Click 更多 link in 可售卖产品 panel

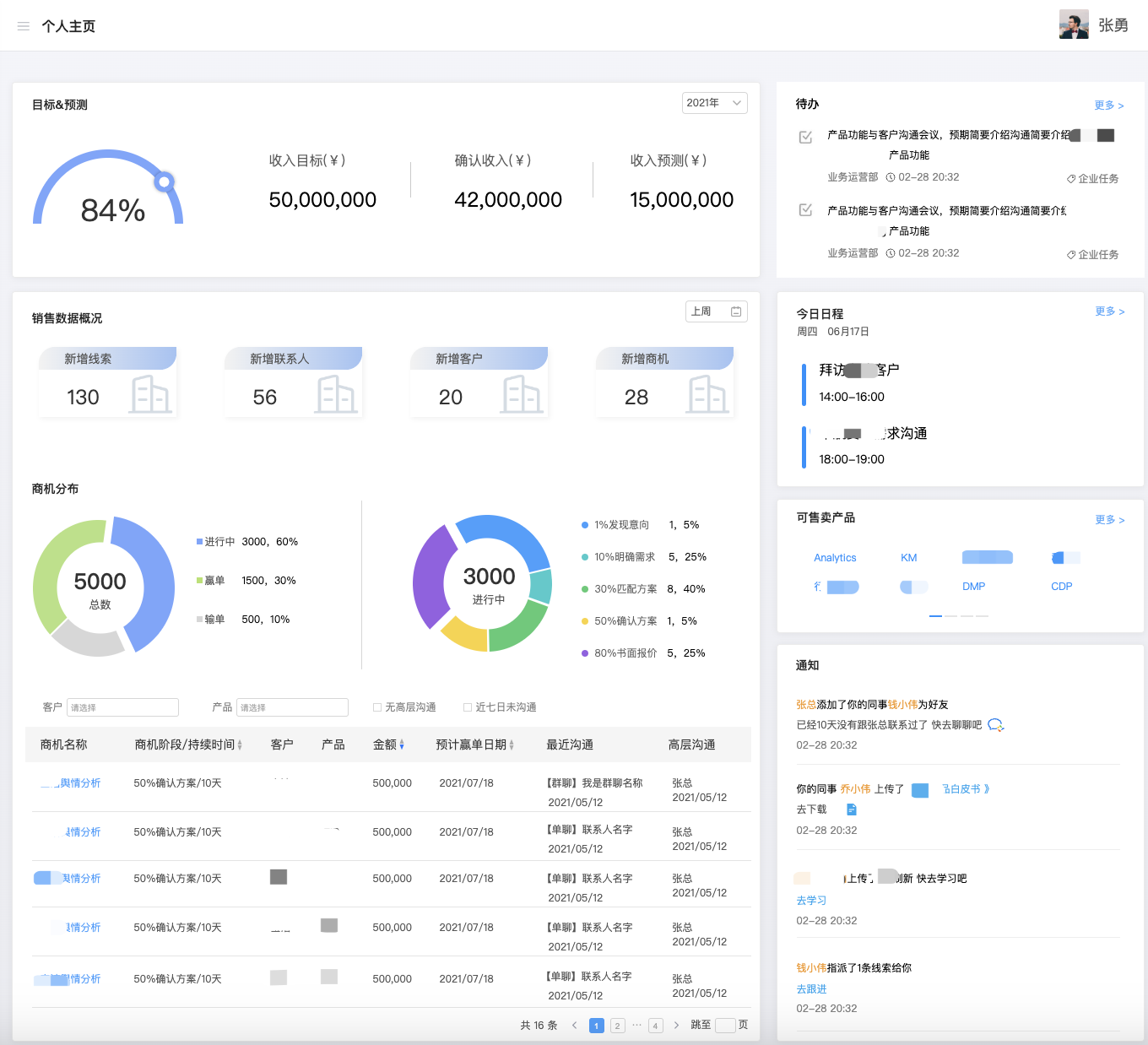(x=1110, y=520)
